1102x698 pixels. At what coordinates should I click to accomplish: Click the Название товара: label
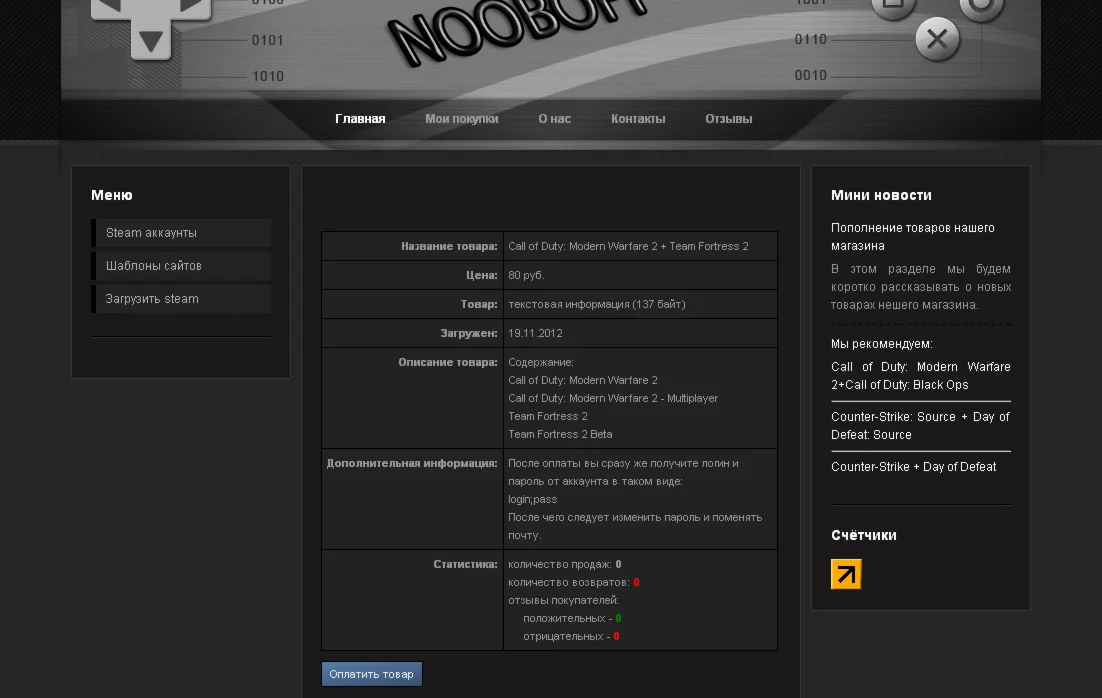pos(449,246)
